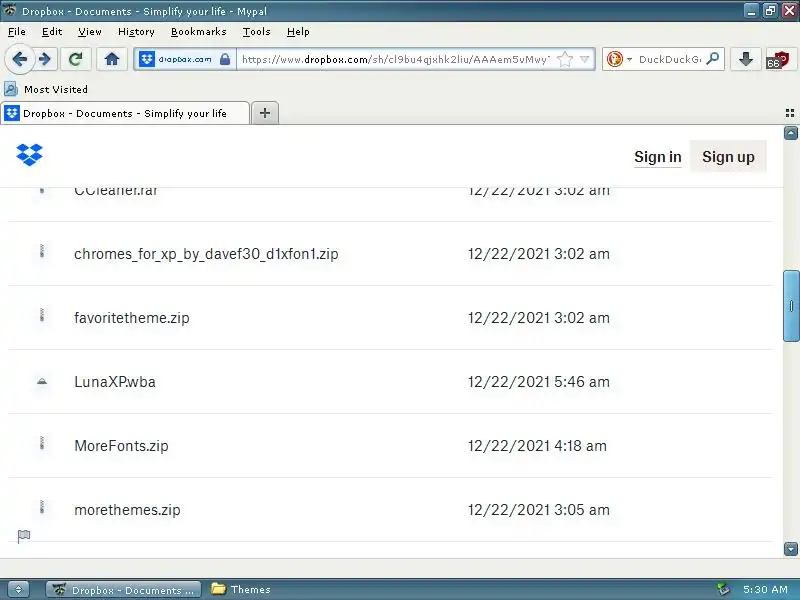Open a new tab with plus button

coord(265,113)
